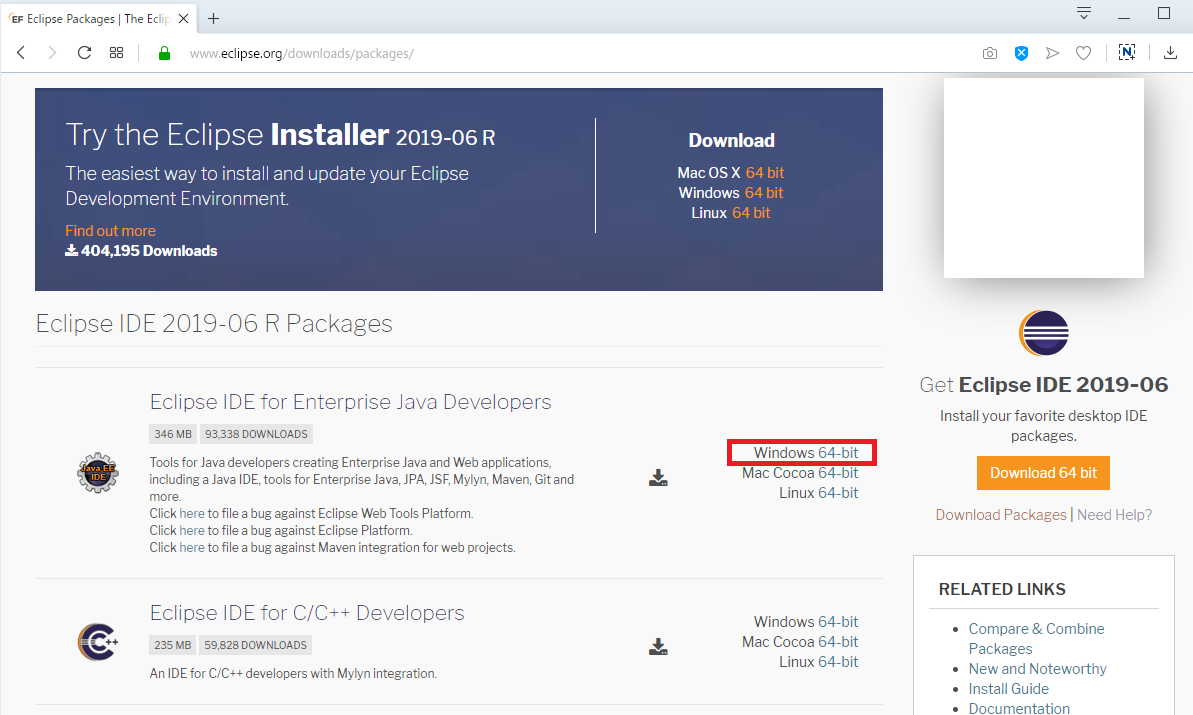Image resolution: width=1193 pixels, height=715 pixels.
Task: Click the Find out more link
Action: (x=110, y=230)
